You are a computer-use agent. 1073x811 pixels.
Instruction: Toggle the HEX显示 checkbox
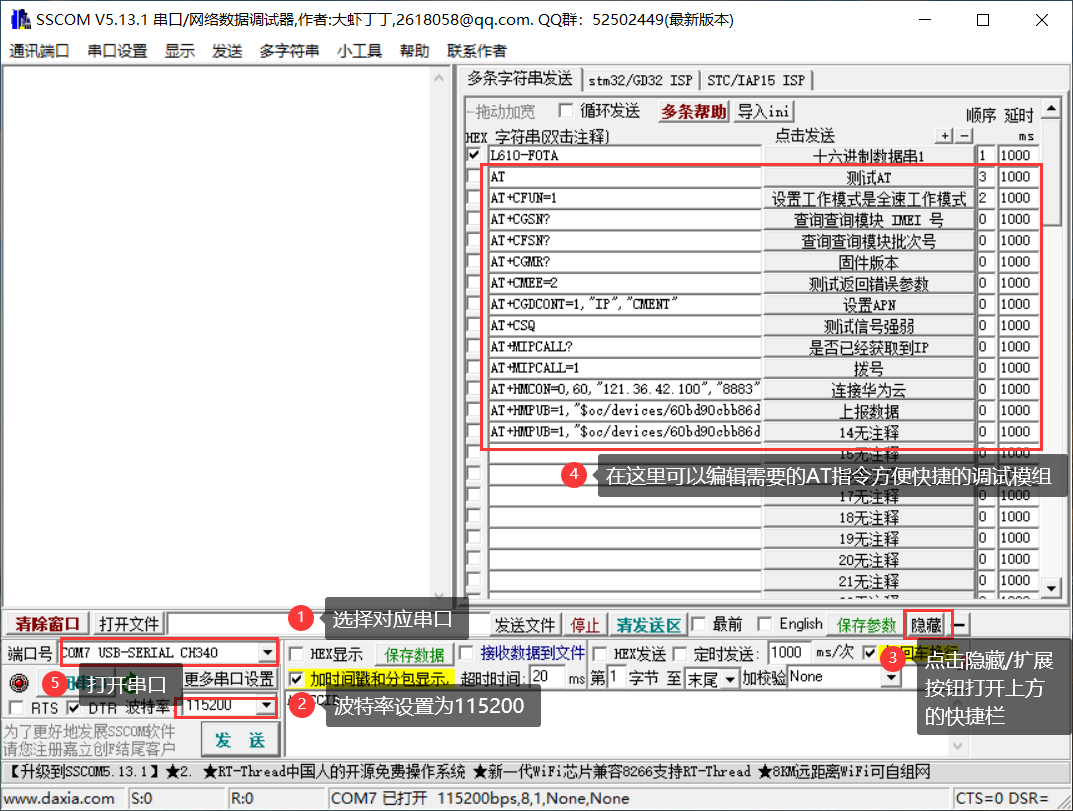pyautogui.click(x=296, y=654)
